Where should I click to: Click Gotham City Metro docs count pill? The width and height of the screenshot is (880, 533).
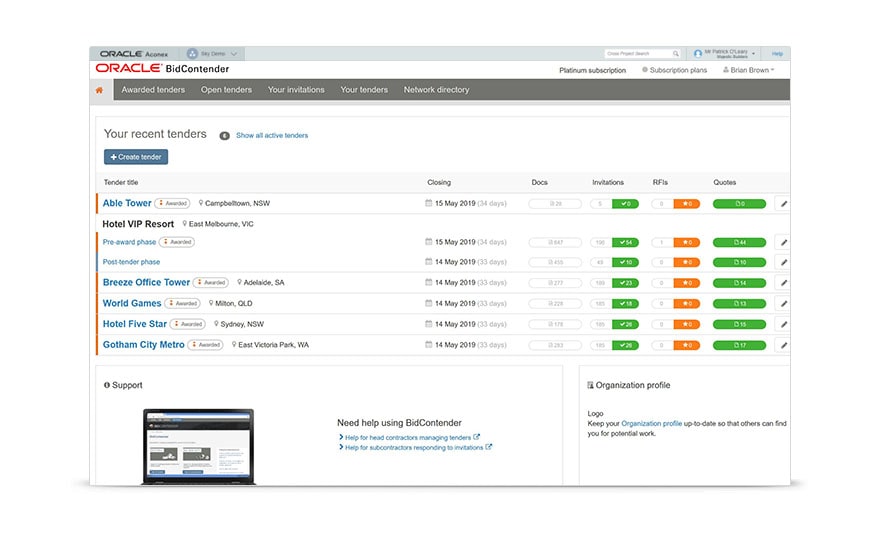(555, 345)
